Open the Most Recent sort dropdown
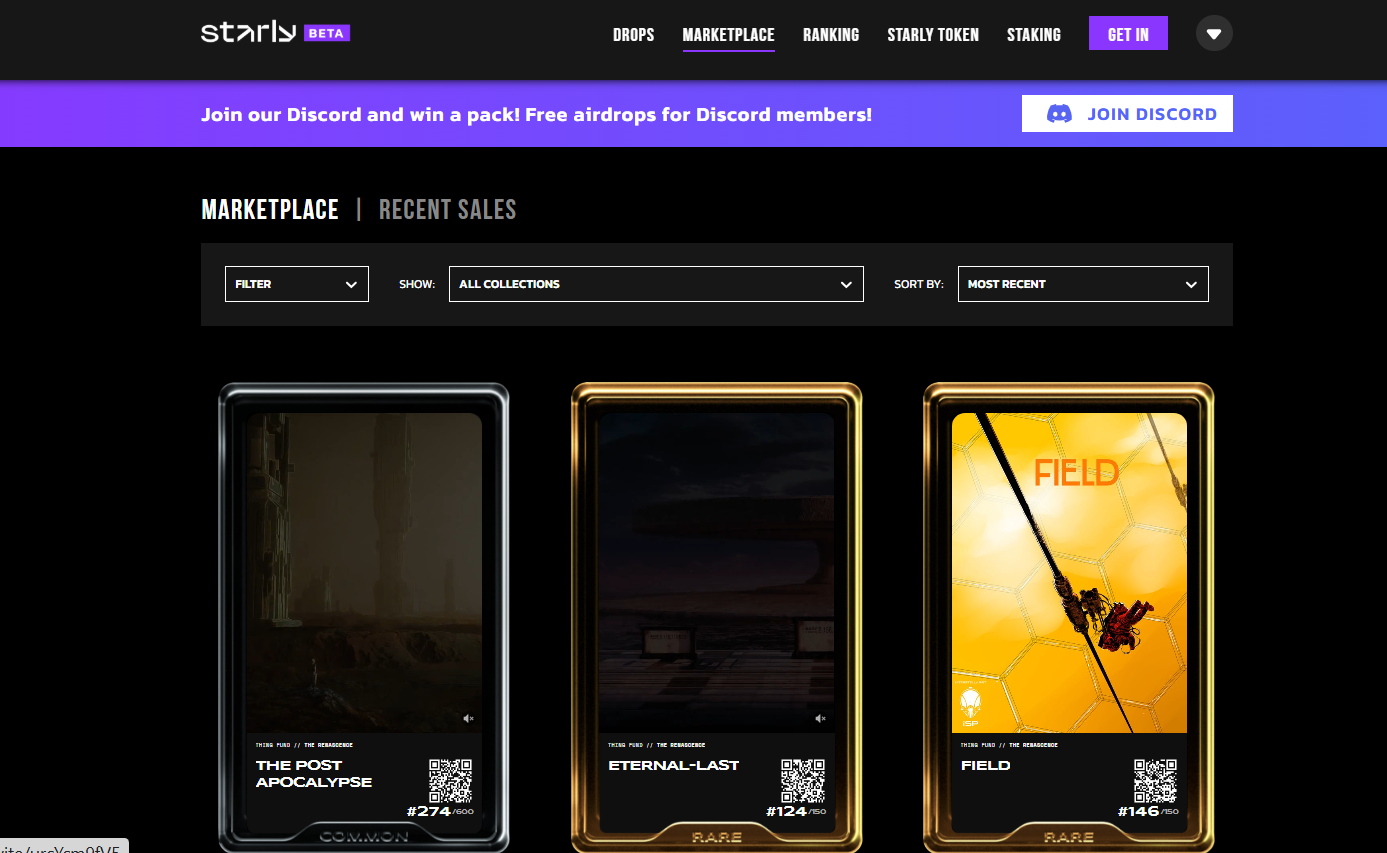This screenshot has width=1387, height=853. coord(1083,284)
